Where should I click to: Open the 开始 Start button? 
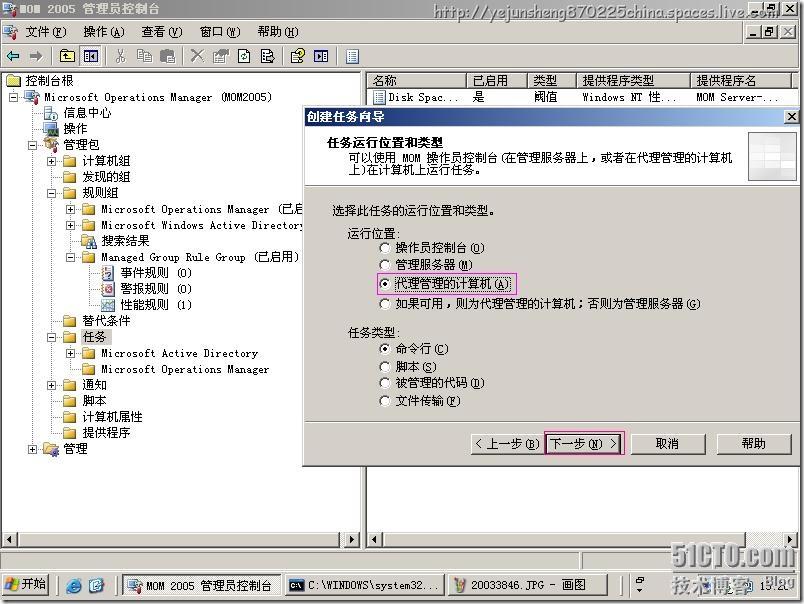[26, 585]
